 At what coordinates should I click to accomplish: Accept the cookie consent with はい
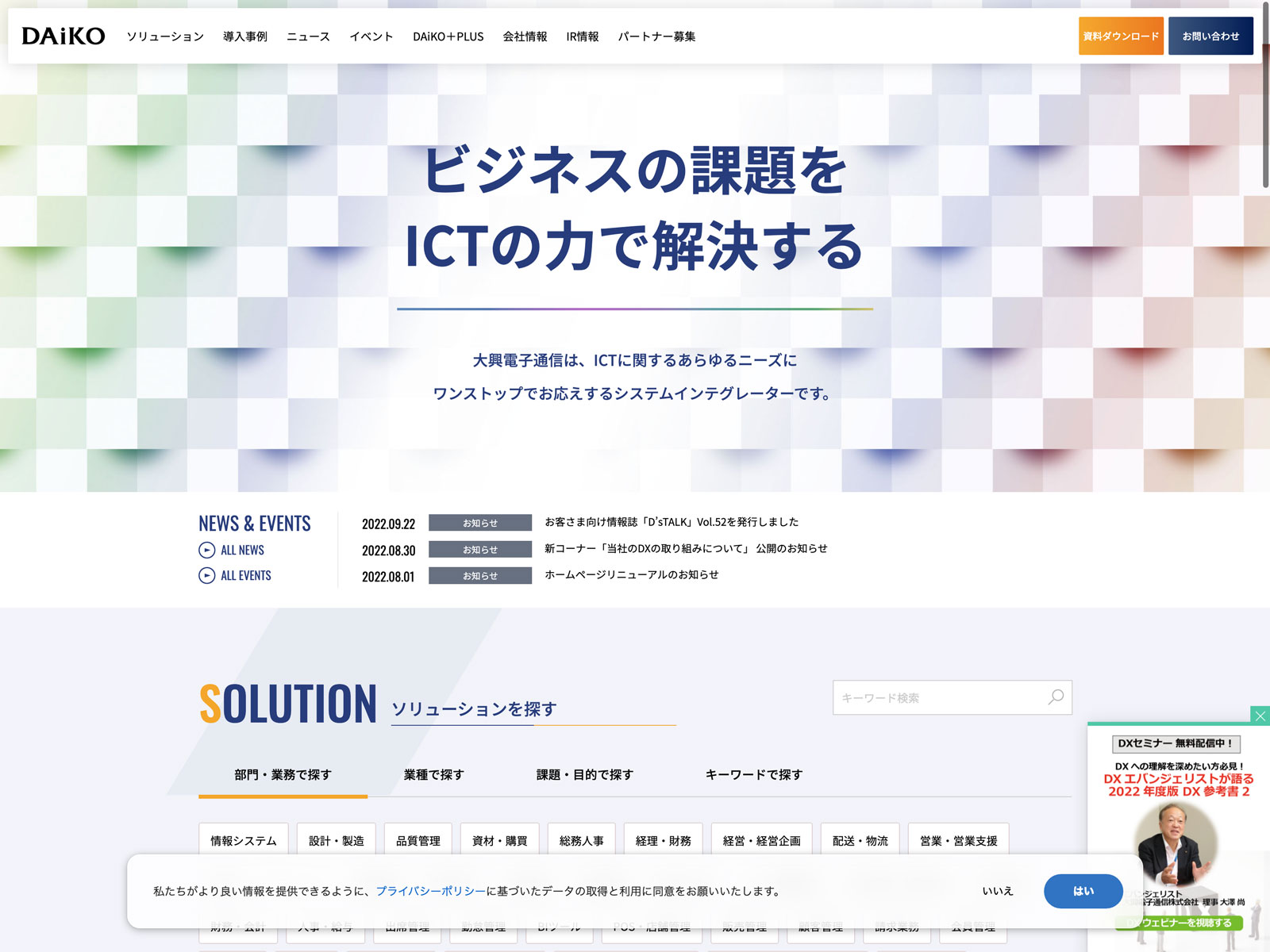click(x=1083, y=891)
